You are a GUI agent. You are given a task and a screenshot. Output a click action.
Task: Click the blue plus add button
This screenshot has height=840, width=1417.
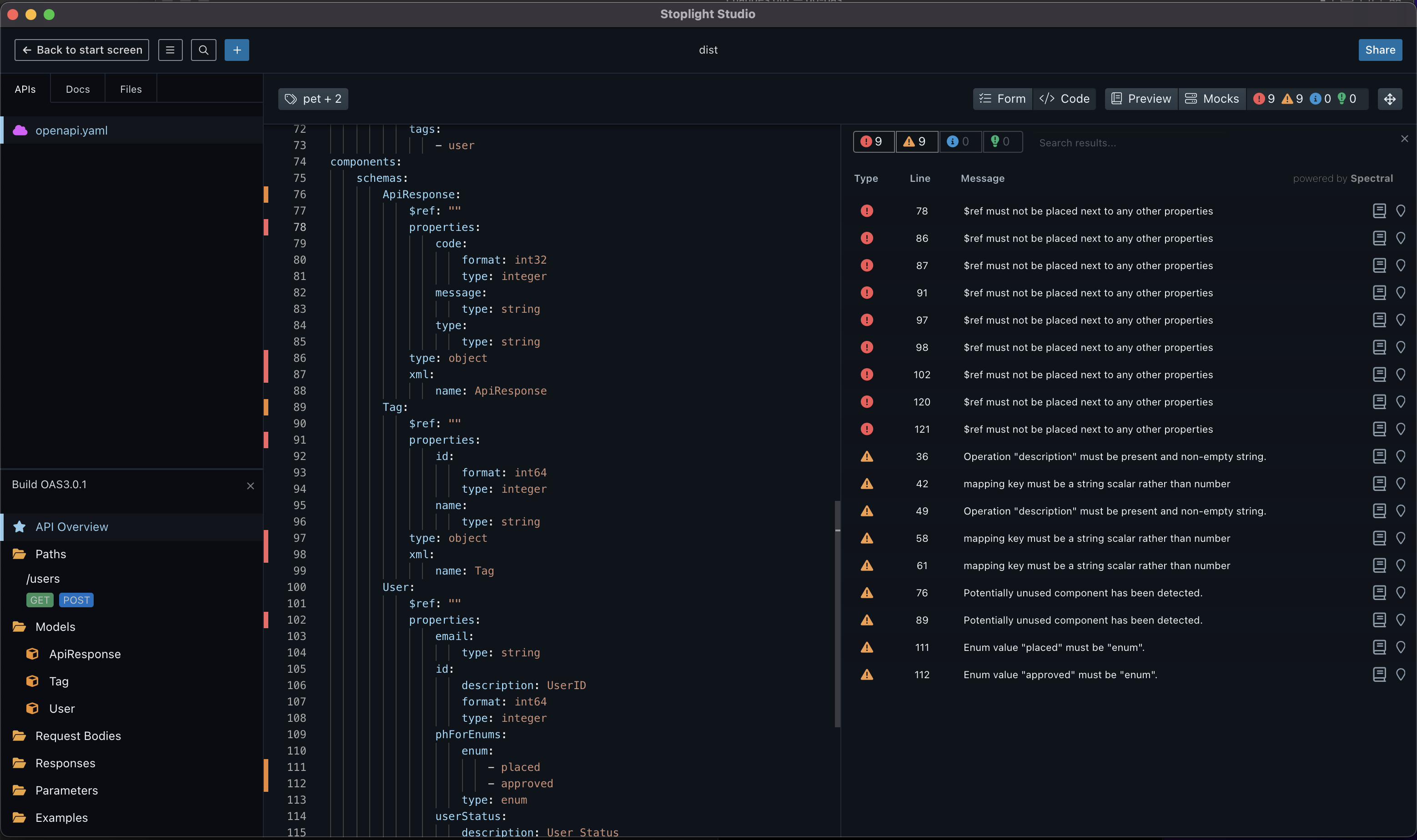tap(236, 50)
